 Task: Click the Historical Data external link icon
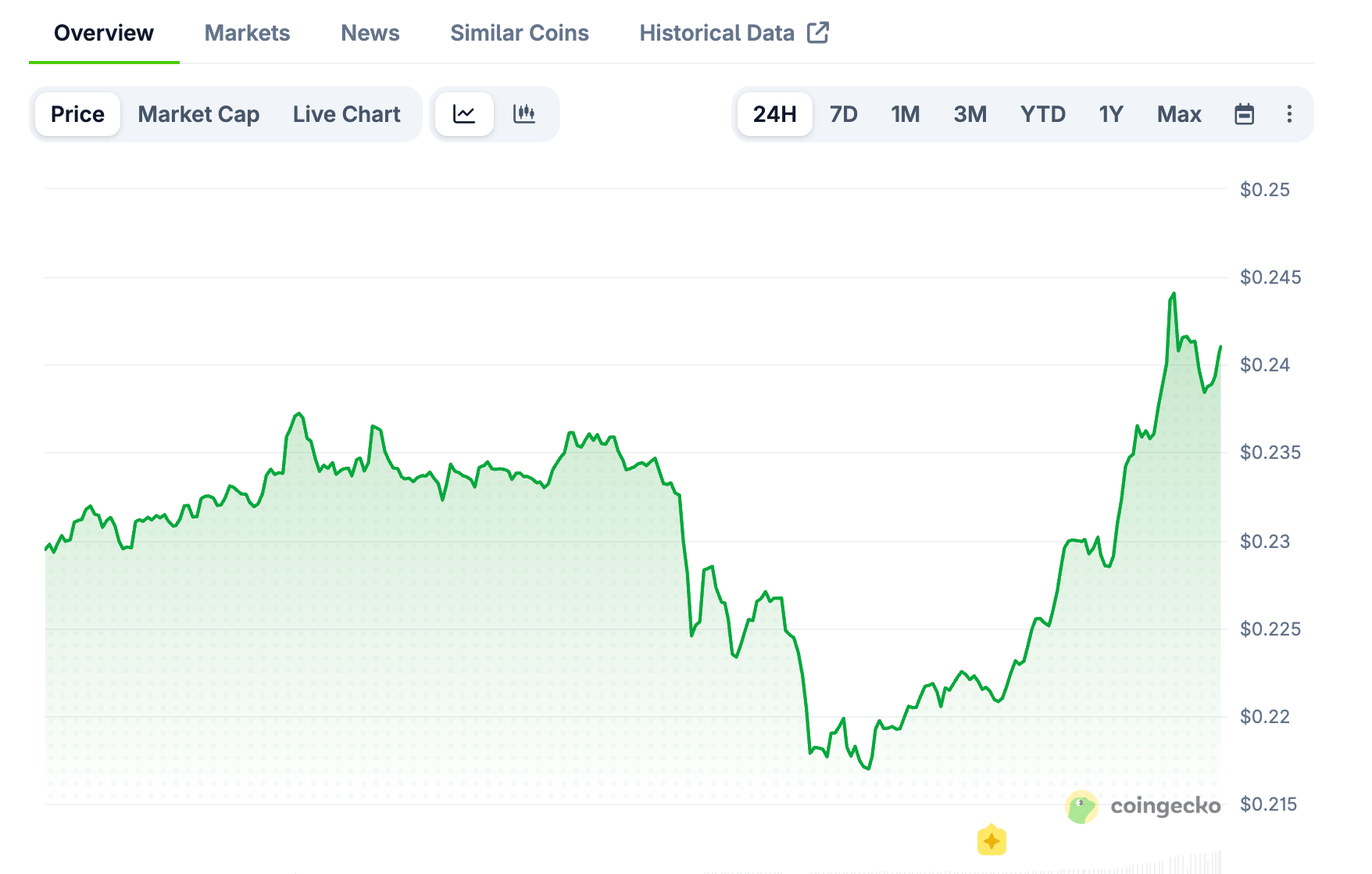(x=817, y=32)
